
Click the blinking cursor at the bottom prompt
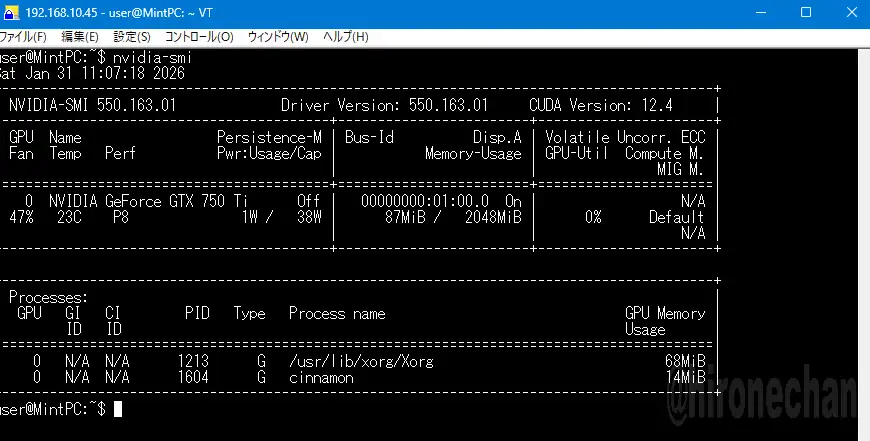coord(118,409)
